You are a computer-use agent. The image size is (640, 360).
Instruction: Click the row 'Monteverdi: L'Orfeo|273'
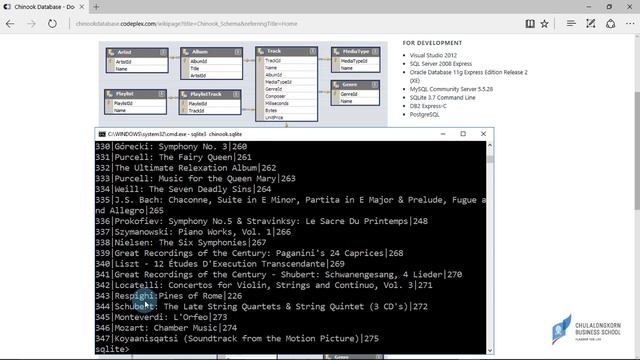tap(161, 317)
